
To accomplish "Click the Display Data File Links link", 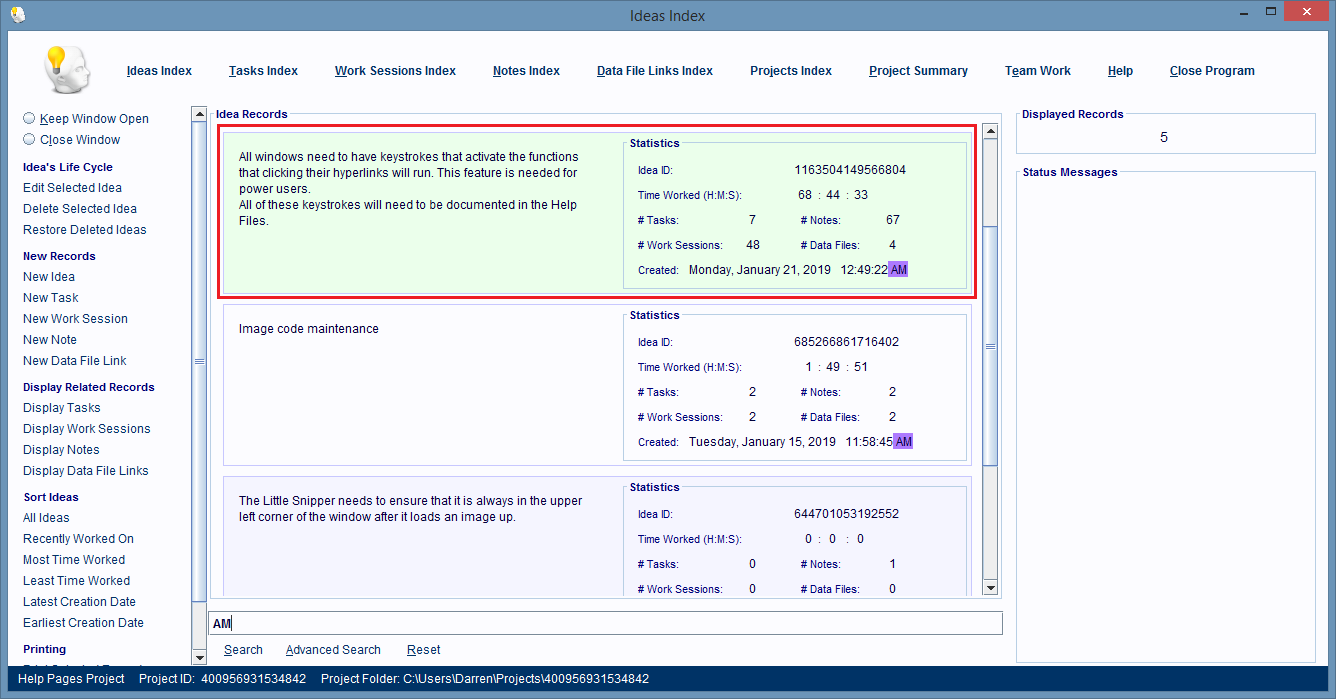I will [86, 471].
